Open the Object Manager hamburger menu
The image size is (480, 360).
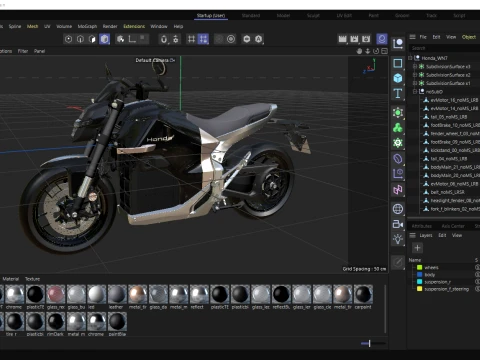(x=412, y=37)
